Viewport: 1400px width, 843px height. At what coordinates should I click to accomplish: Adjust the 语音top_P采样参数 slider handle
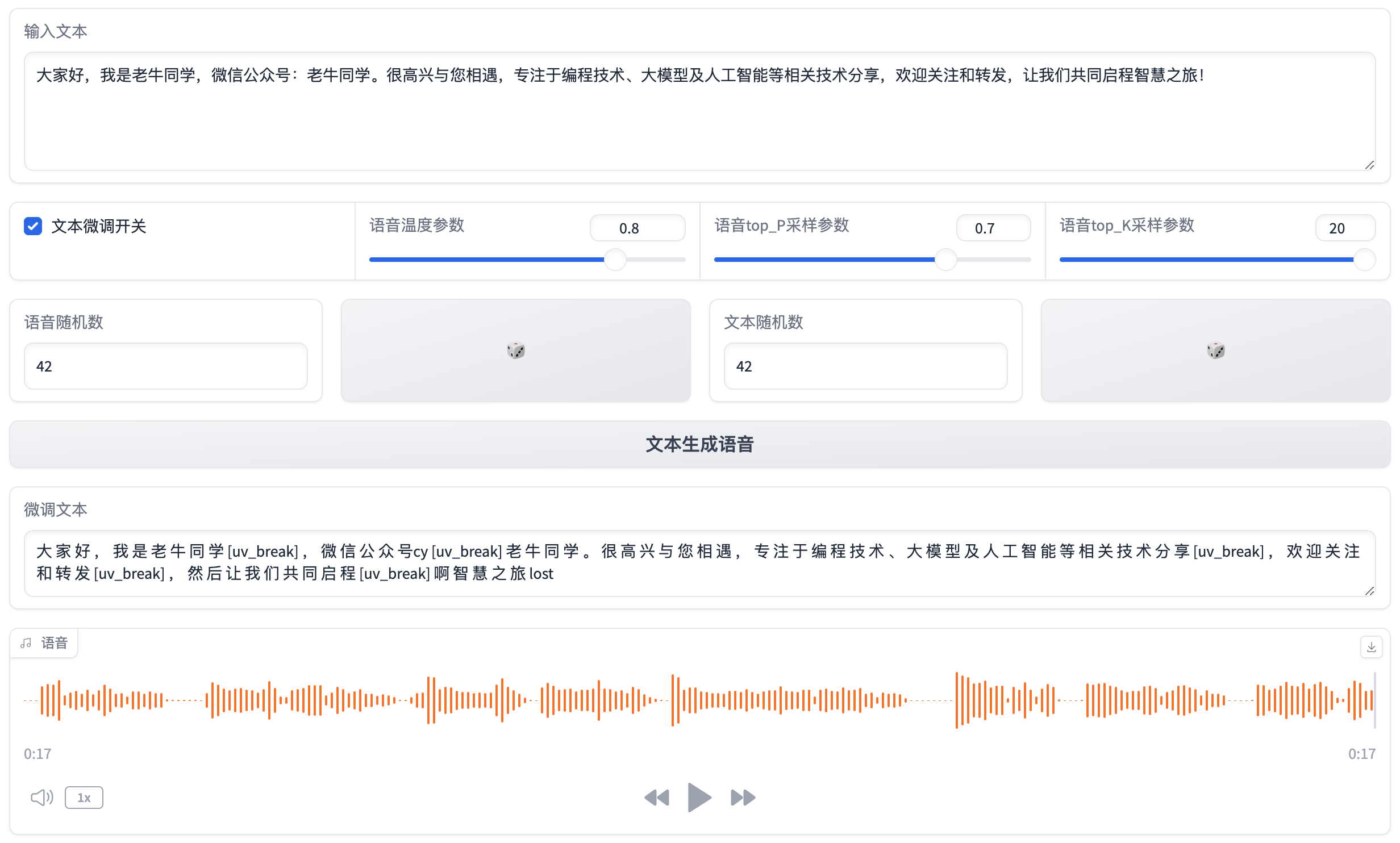[946, 260]
